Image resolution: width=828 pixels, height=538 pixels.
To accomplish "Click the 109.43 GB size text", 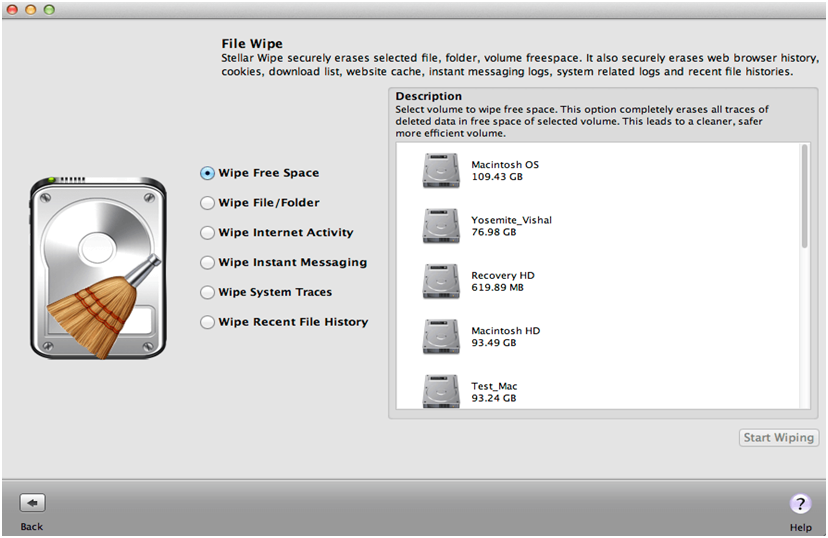I will [x=497, y=177].
